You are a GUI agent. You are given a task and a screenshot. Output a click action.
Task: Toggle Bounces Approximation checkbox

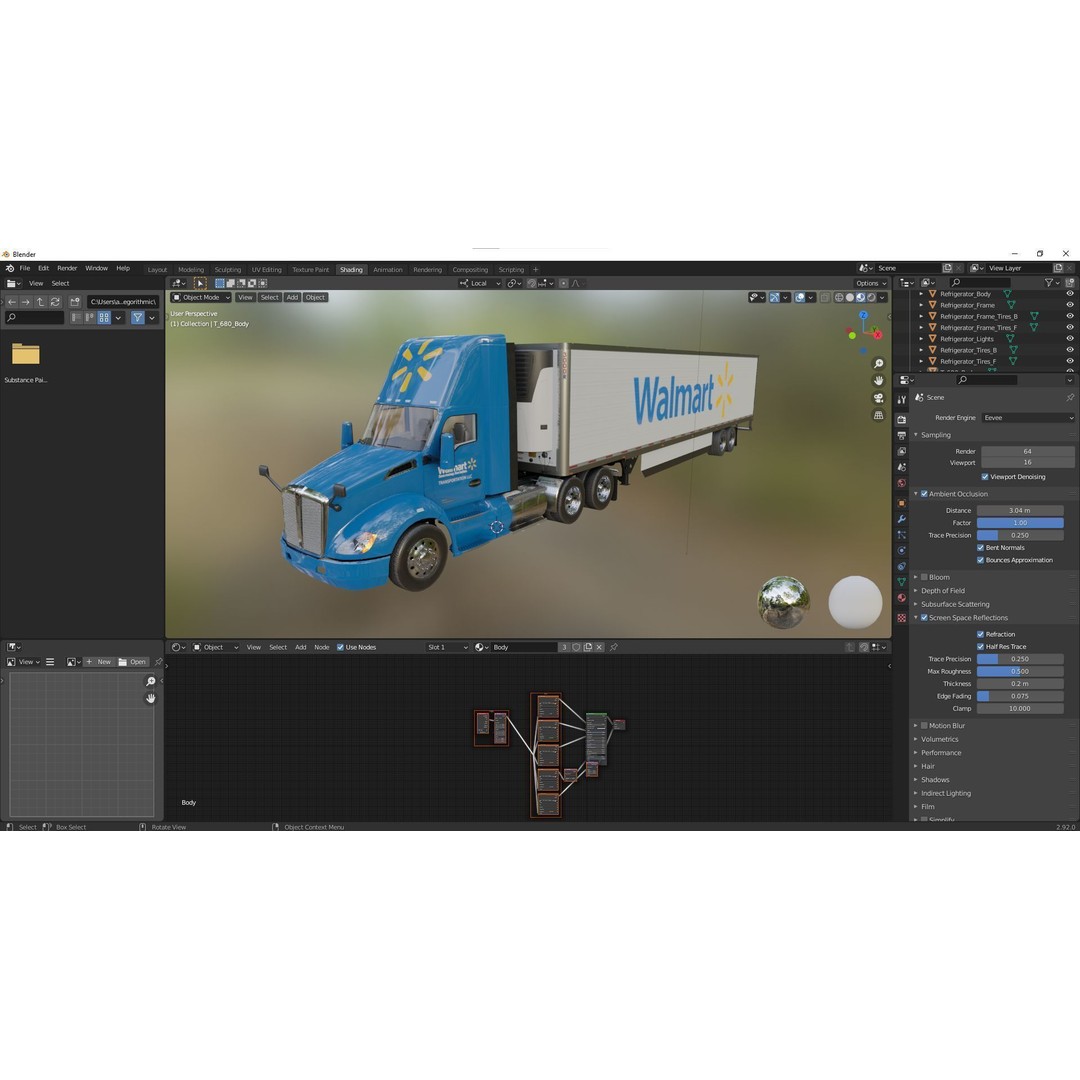pyautogui.click(x=980, y=560)
